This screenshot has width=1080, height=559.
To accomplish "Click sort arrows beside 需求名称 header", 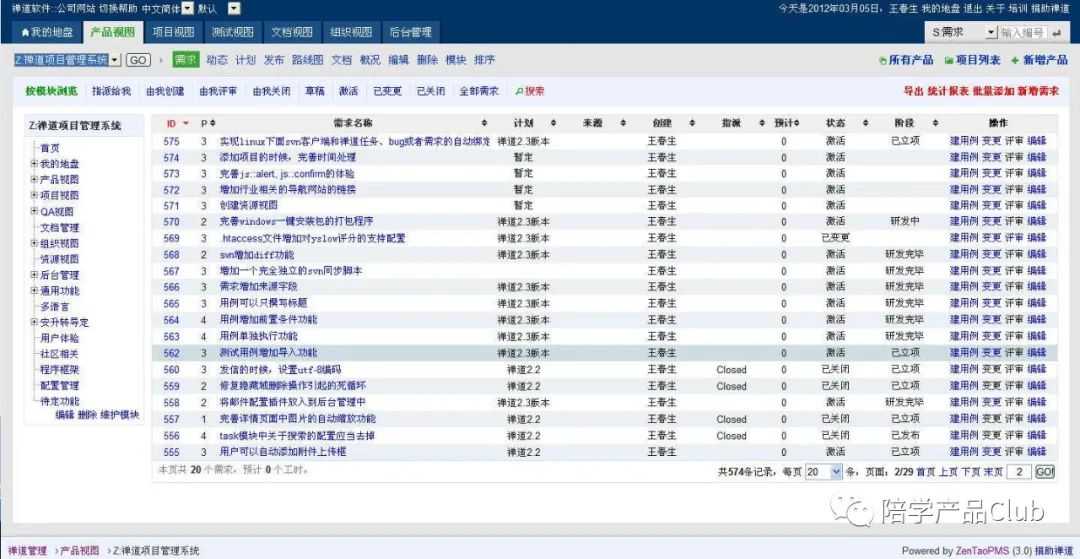I will (484, 123).
